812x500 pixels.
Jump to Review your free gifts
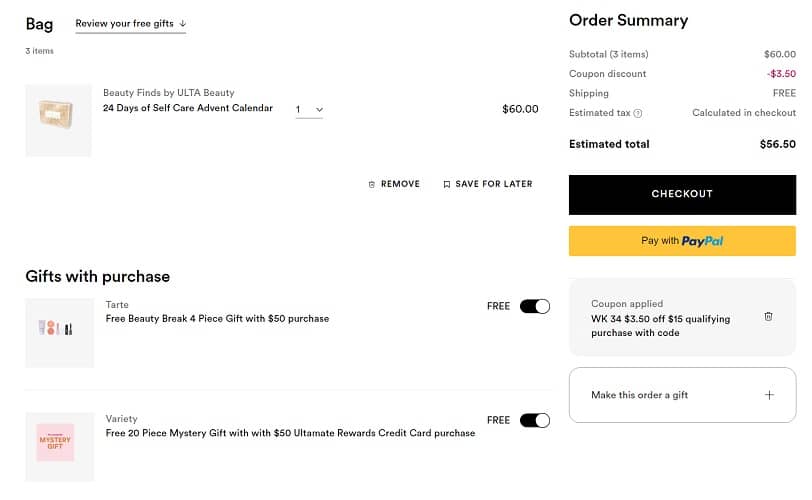124,23
